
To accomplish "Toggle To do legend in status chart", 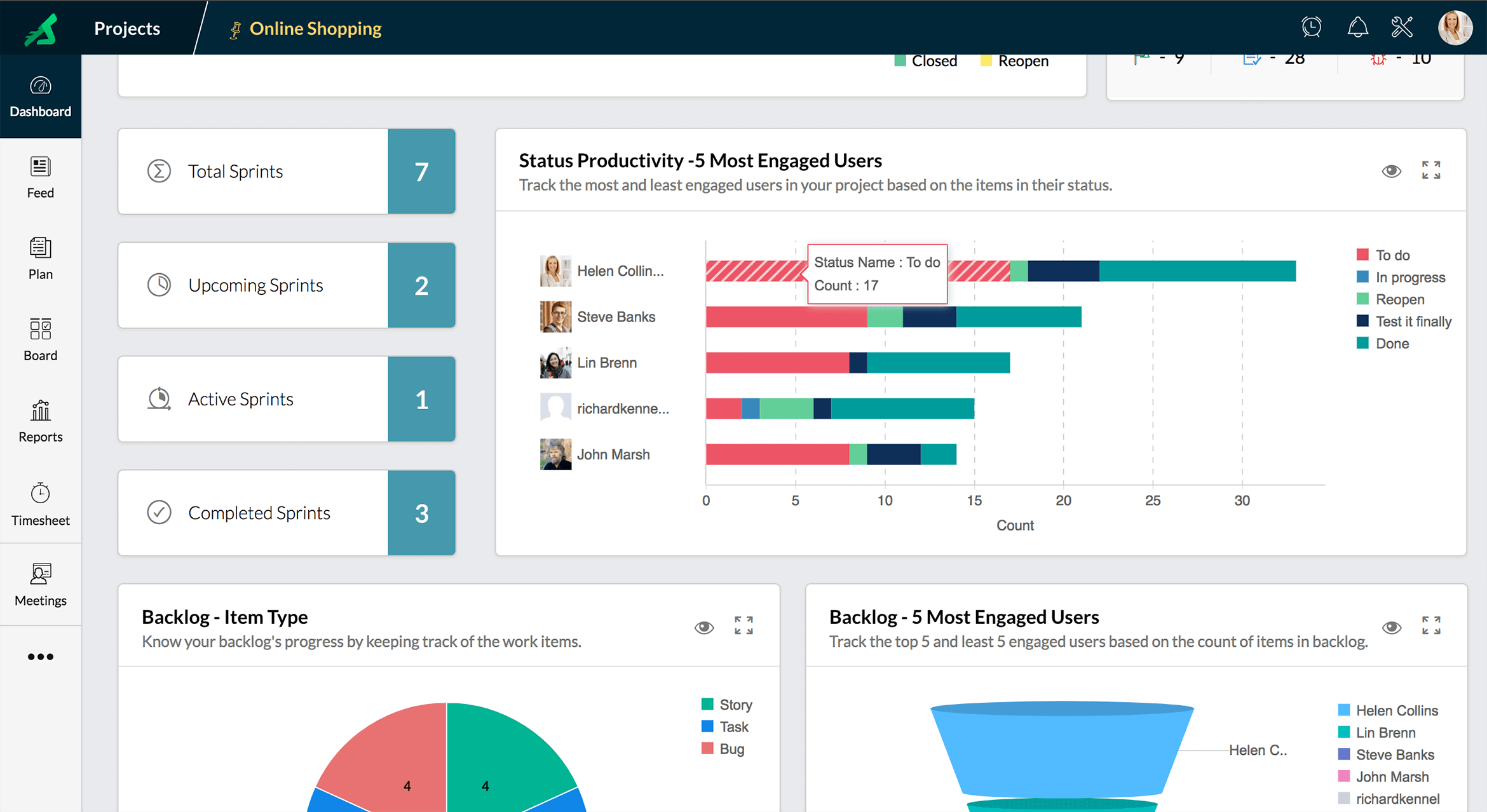I will (1383, 255).
